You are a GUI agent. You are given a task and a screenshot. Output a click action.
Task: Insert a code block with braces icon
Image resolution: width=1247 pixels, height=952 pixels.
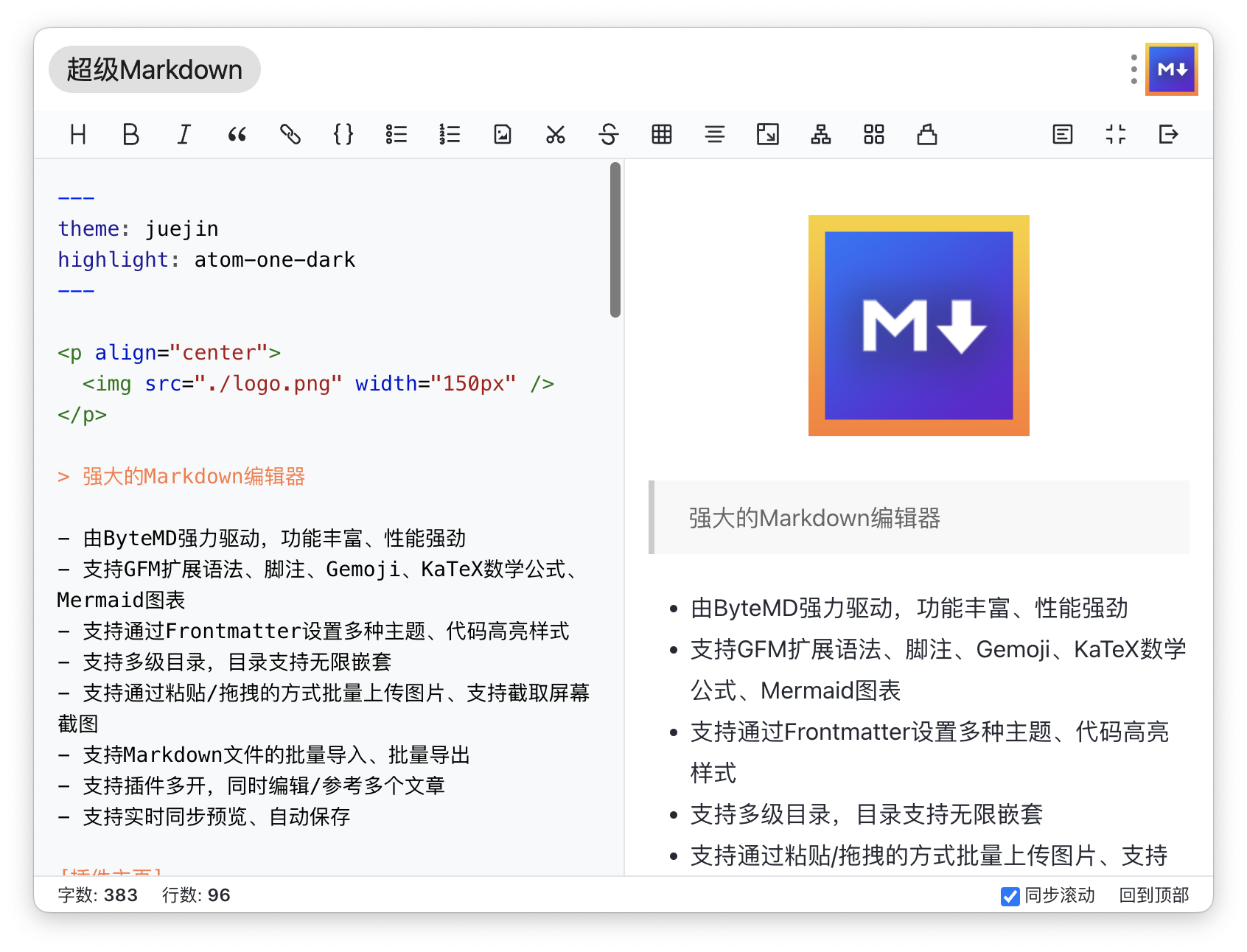343,134
